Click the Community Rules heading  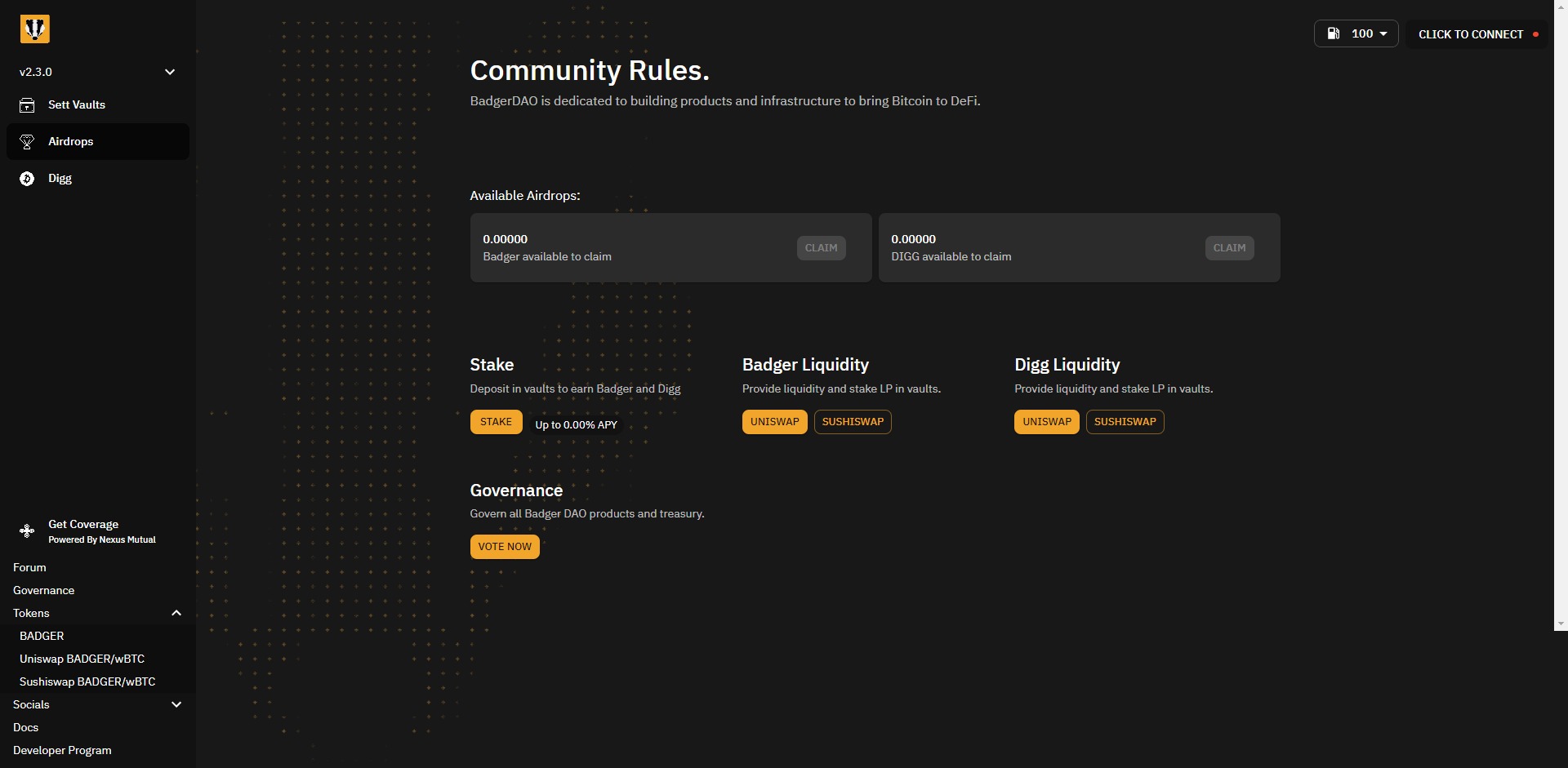point(590,70)
